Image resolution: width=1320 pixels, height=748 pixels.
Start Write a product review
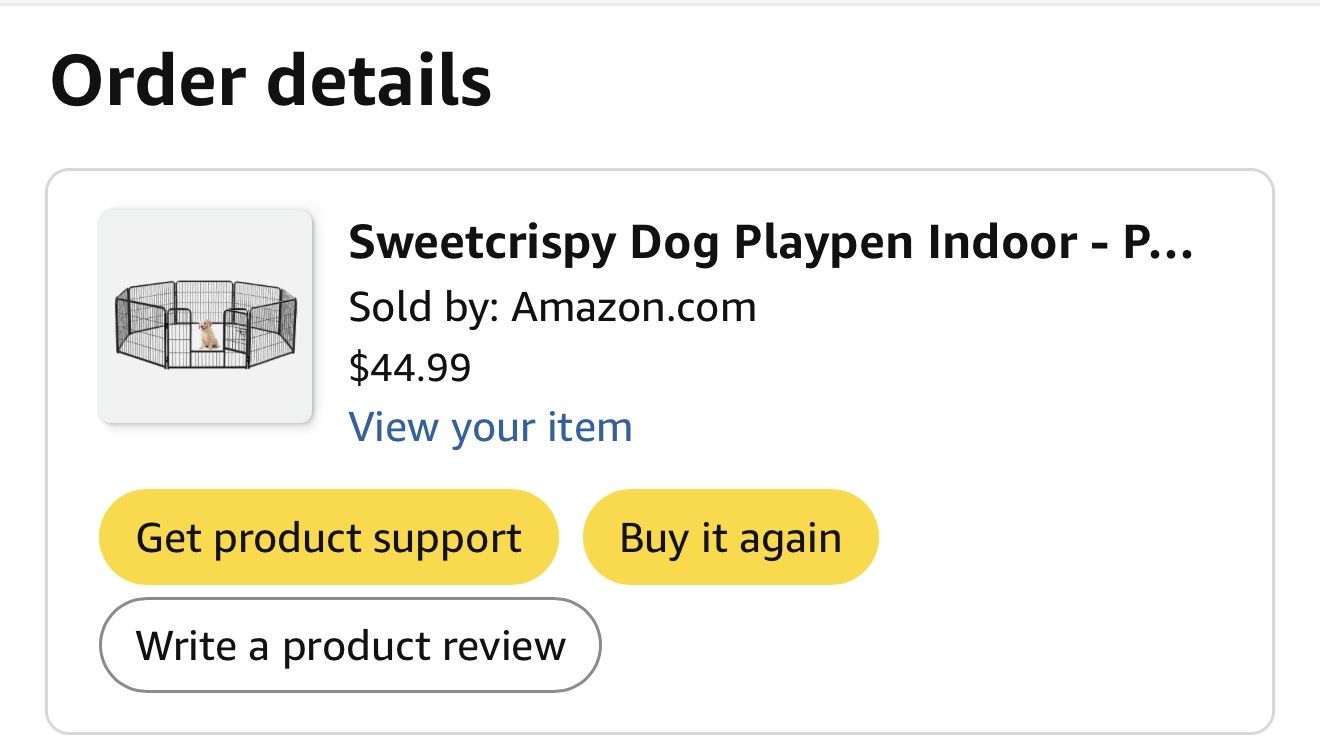(350, 645)
